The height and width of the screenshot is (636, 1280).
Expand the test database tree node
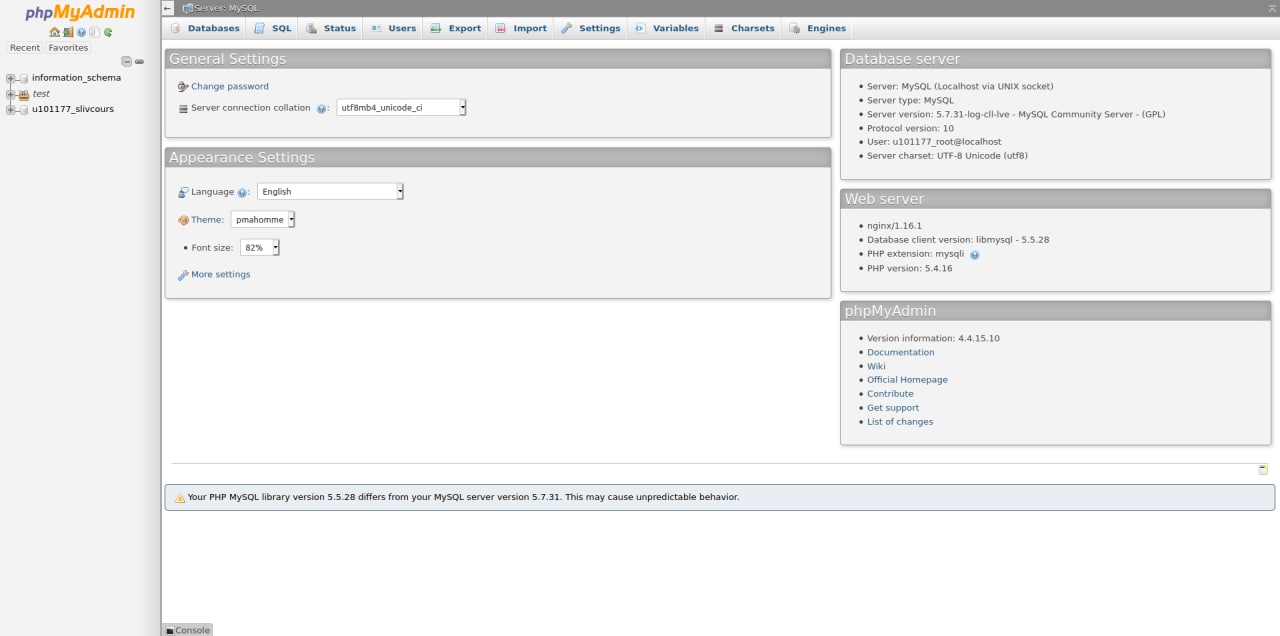click(10, 94)
